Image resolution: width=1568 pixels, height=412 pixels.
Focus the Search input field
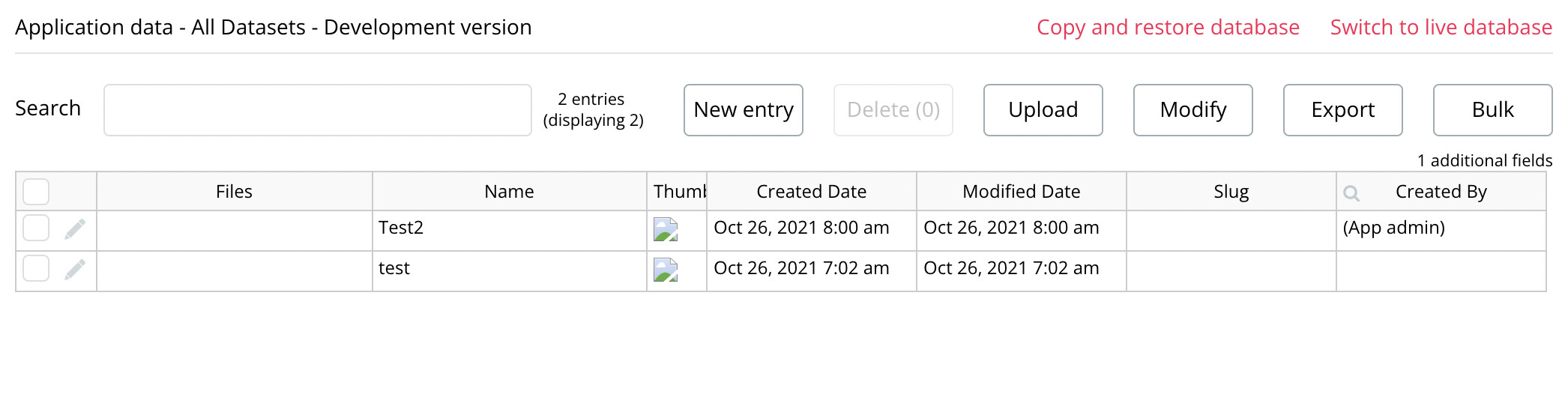coord(317,110)
